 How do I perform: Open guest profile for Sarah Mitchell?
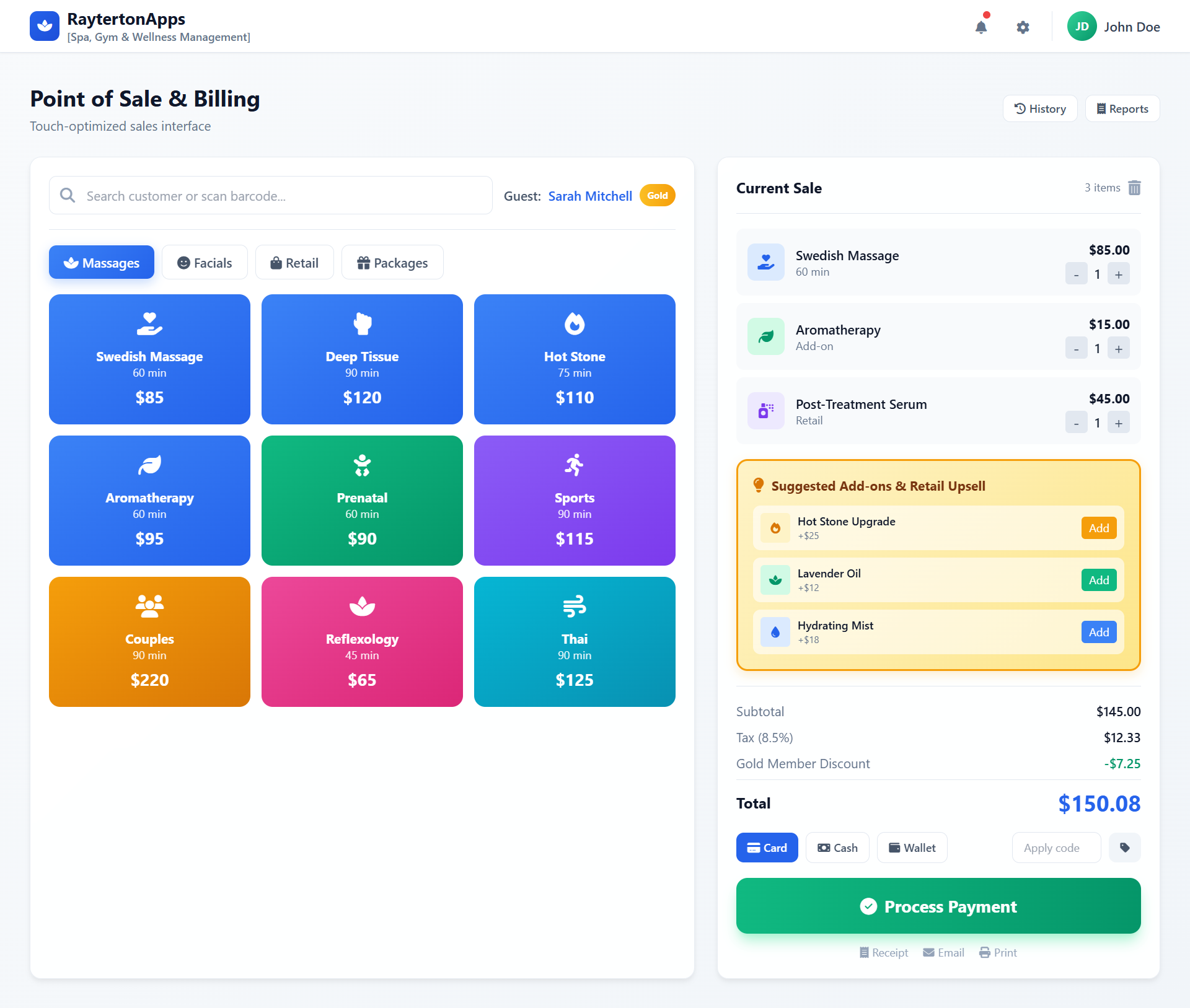click(589, 195)
